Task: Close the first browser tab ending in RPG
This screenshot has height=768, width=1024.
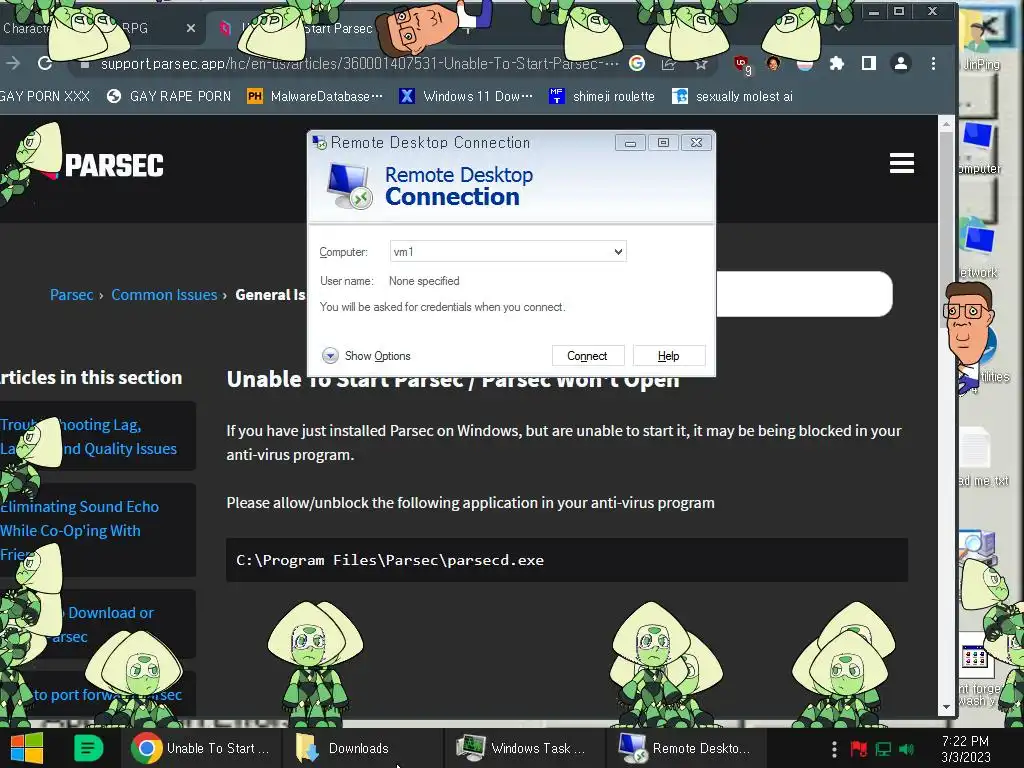Action: click(191, 28)
